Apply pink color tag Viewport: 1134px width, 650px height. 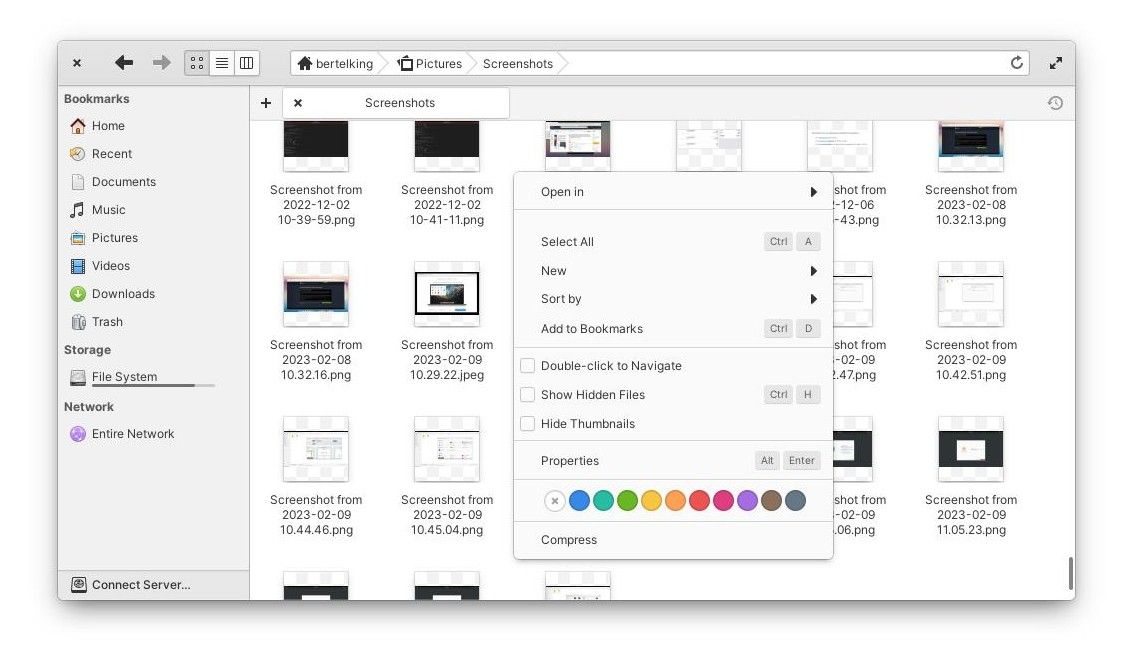[723, 500]
